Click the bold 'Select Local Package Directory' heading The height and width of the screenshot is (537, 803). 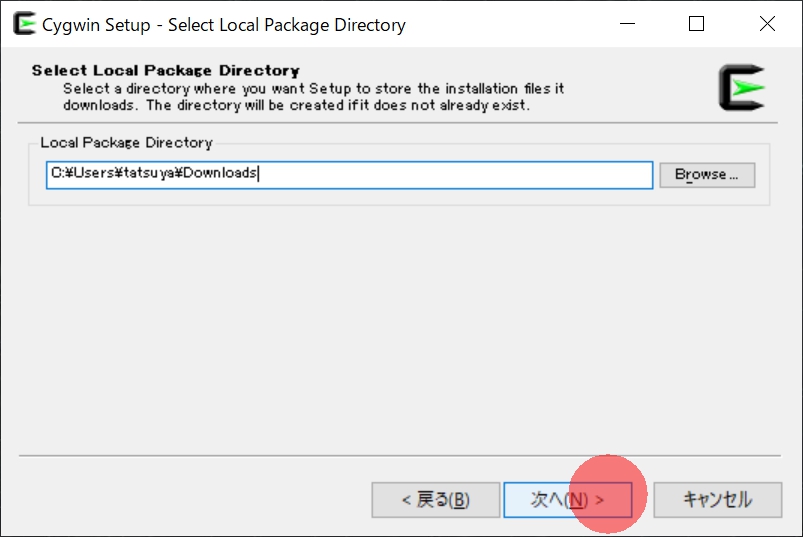coord(166,70)
